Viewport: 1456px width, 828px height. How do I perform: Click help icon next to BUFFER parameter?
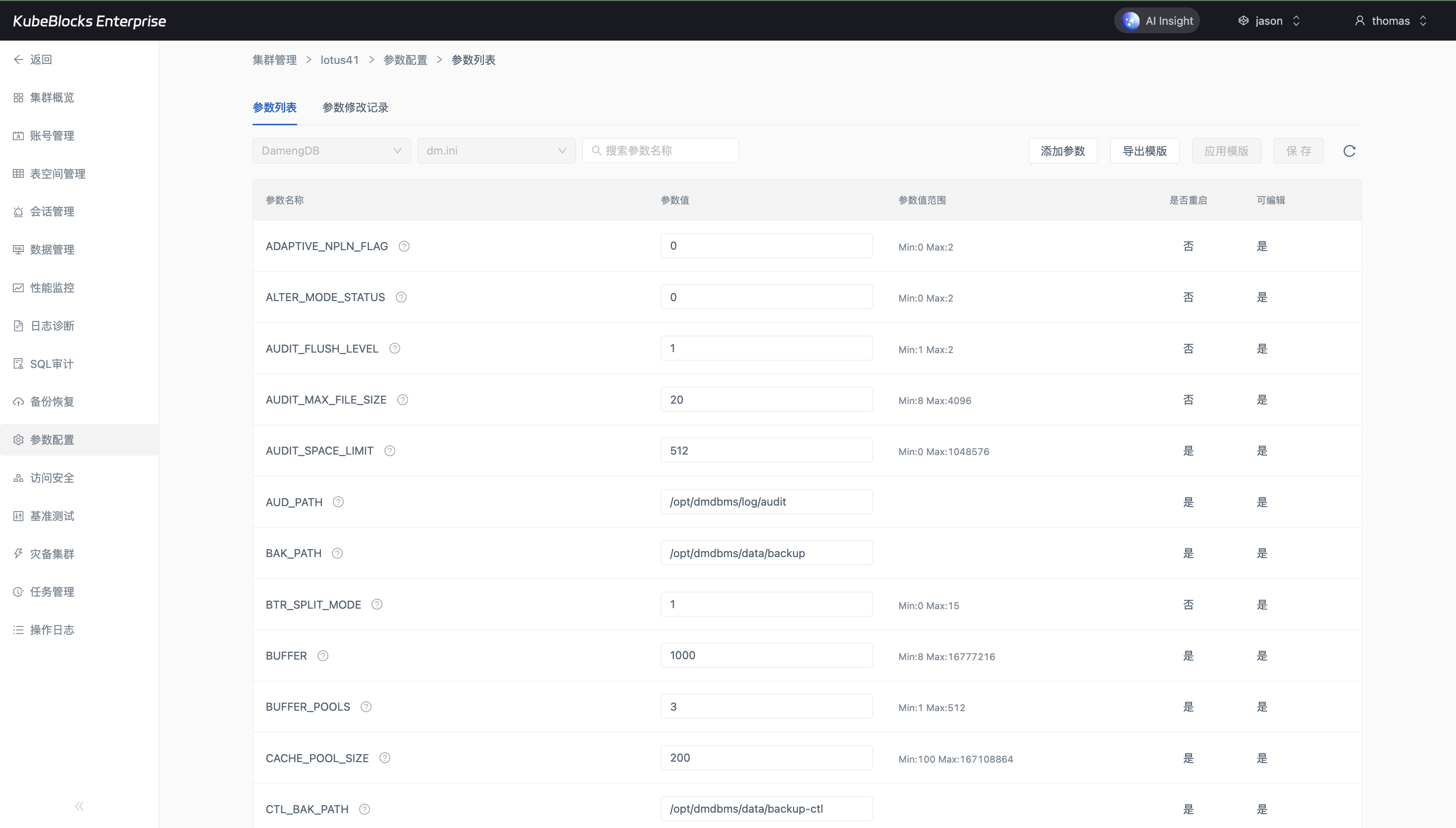click(323, 656)
